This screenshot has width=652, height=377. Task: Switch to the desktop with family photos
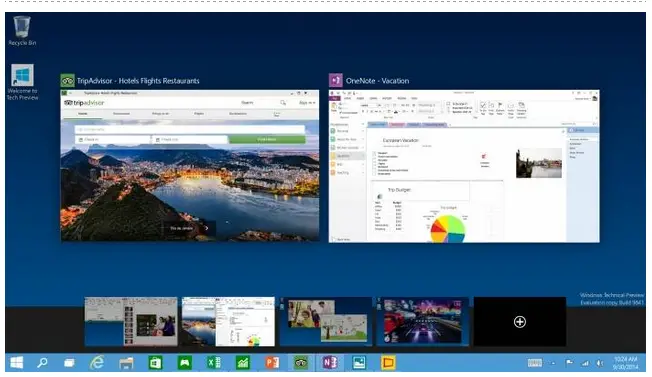[326, 321]
